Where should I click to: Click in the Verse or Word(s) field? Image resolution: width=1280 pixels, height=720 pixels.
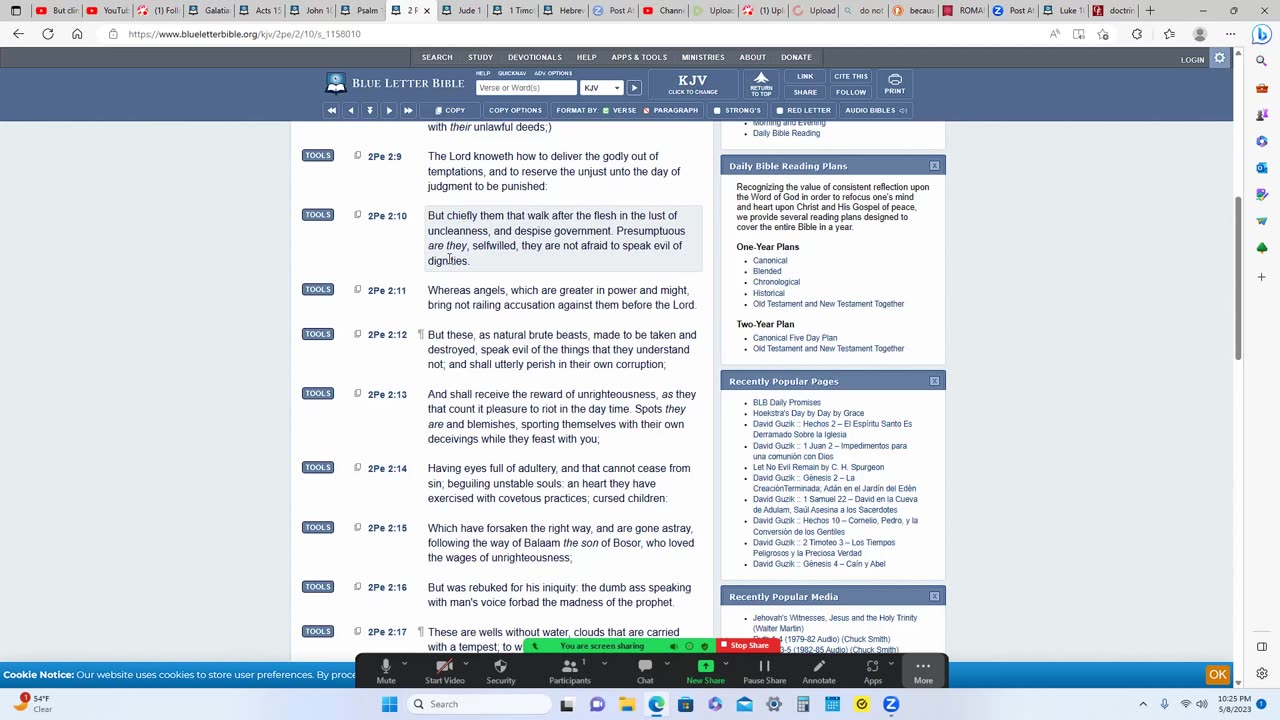525,88
